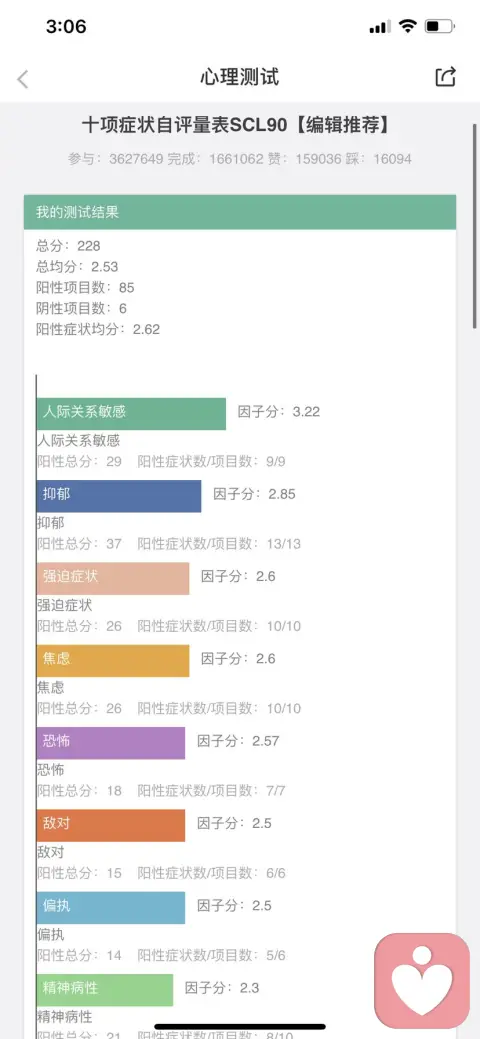Tap the yellow 焦虑 bar
The image size is (480, 1039).
[113, 661]
